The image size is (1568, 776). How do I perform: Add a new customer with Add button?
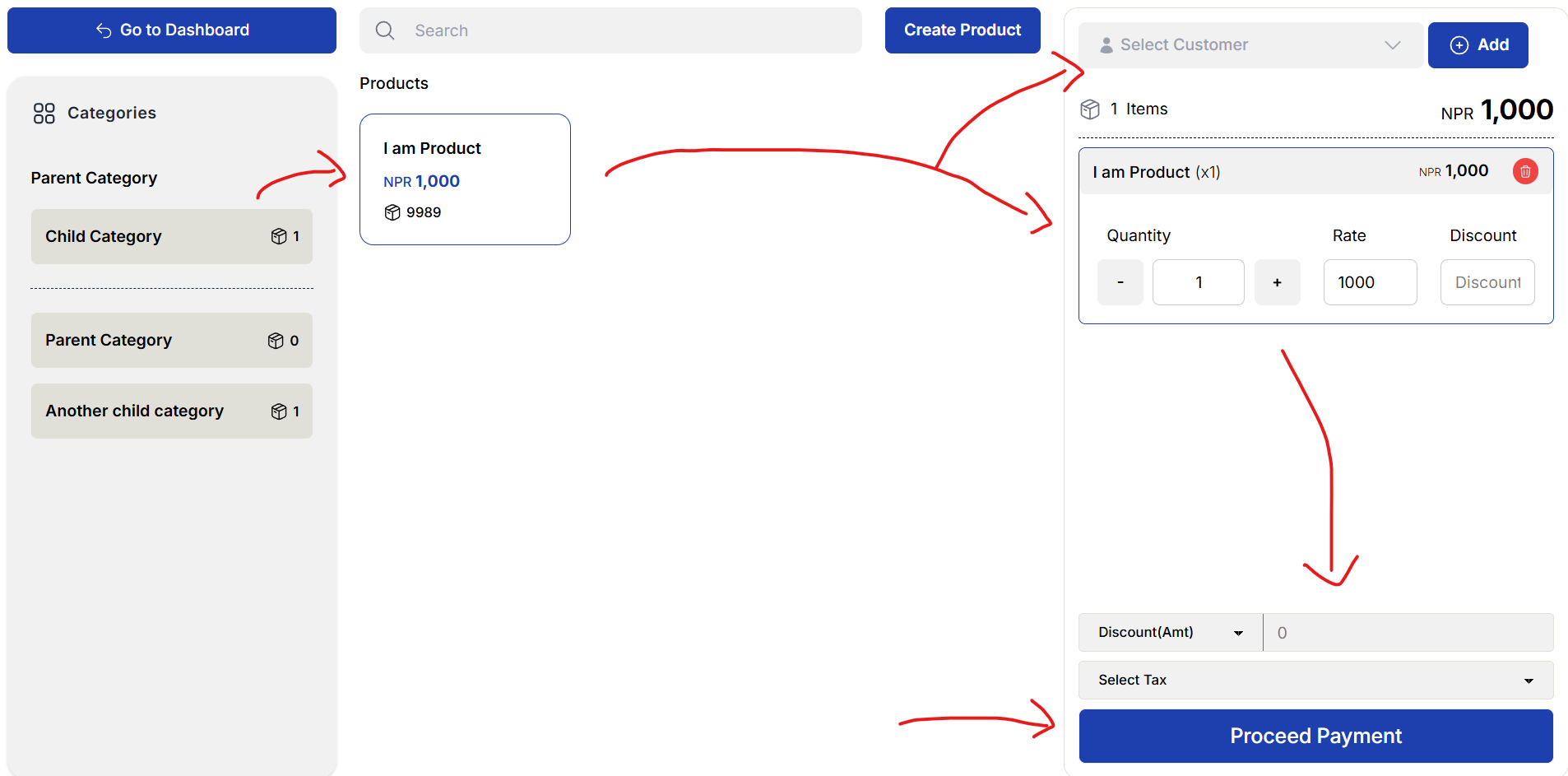(1478, 45)
